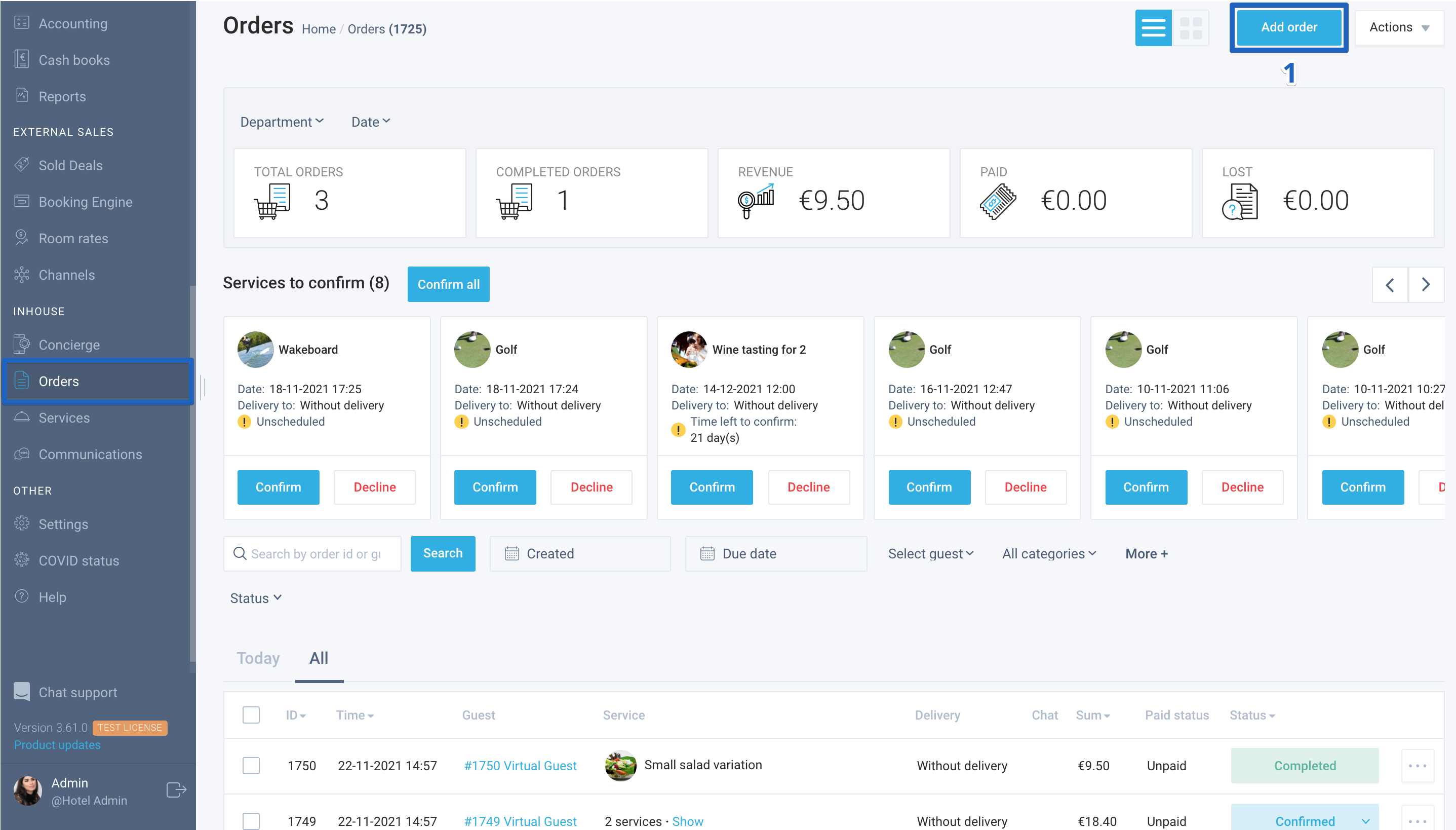Click the Due date field

pos(776,553)
